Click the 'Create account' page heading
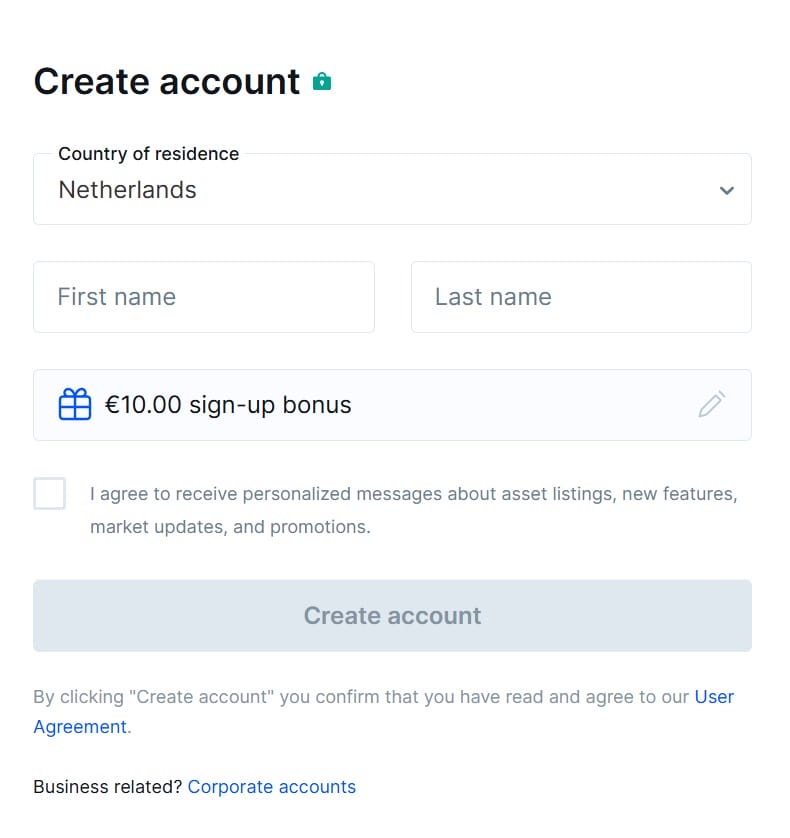The width and height of the screenshot is (790, 838). tap(167, 81)
